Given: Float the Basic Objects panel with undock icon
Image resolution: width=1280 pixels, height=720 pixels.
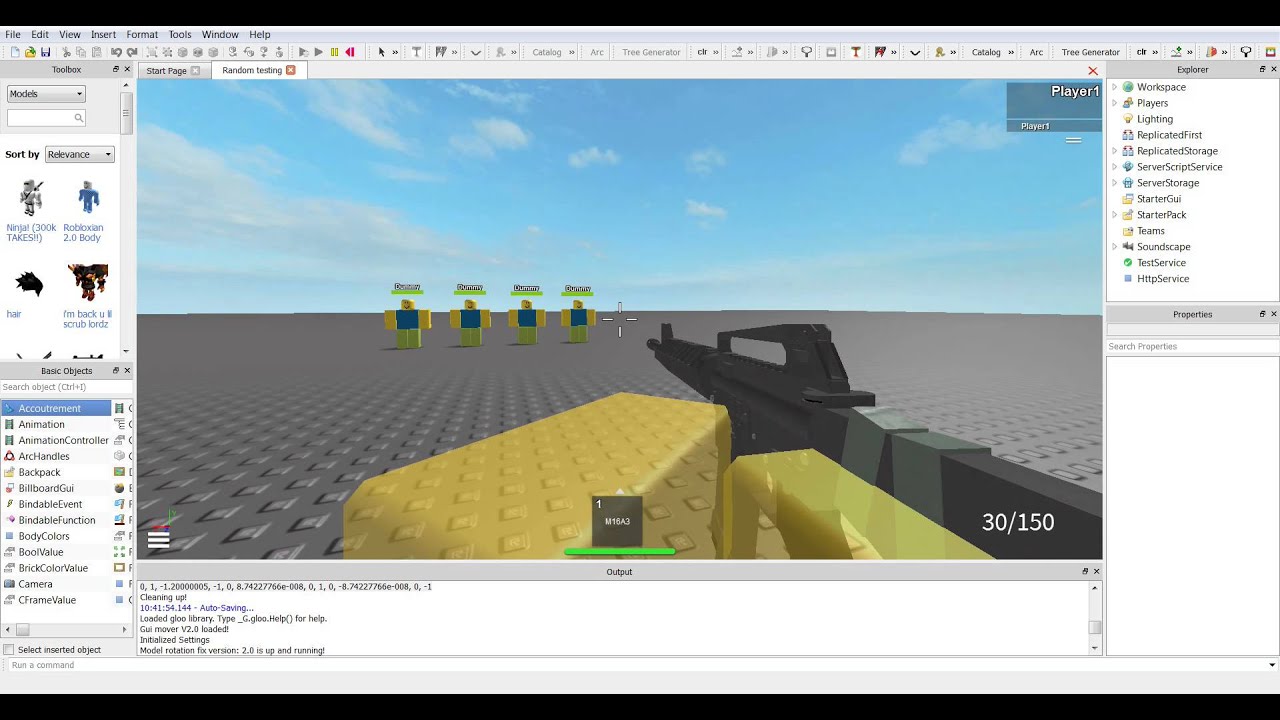Looking at the screenshot, I should tap(115, 370).
